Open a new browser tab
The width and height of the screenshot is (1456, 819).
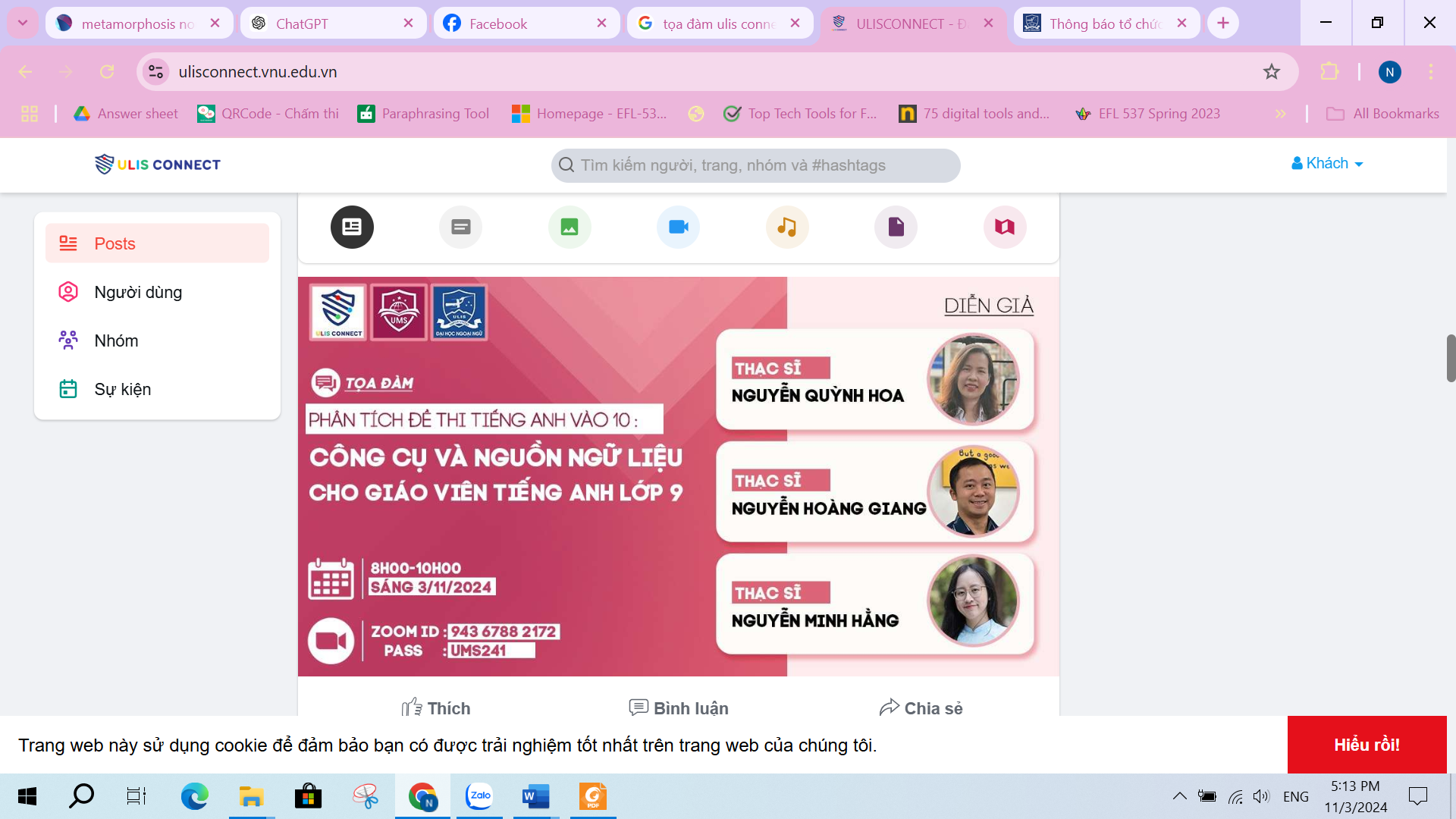click(1223, 23)
